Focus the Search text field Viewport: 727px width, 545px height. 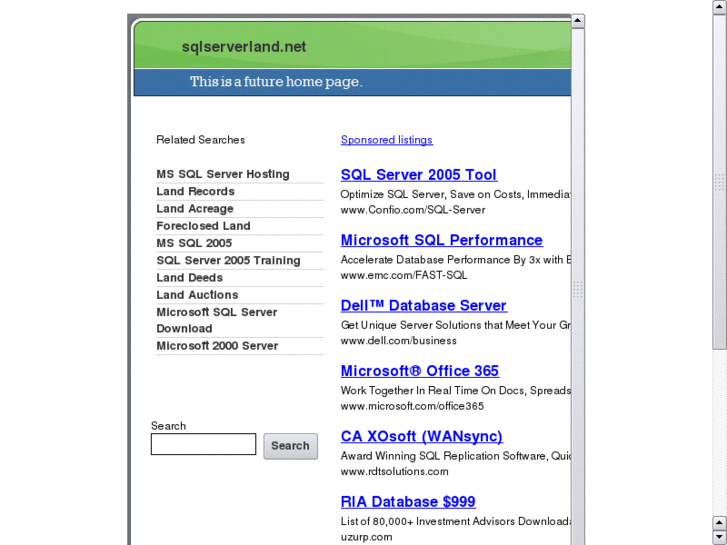(203, 444)
